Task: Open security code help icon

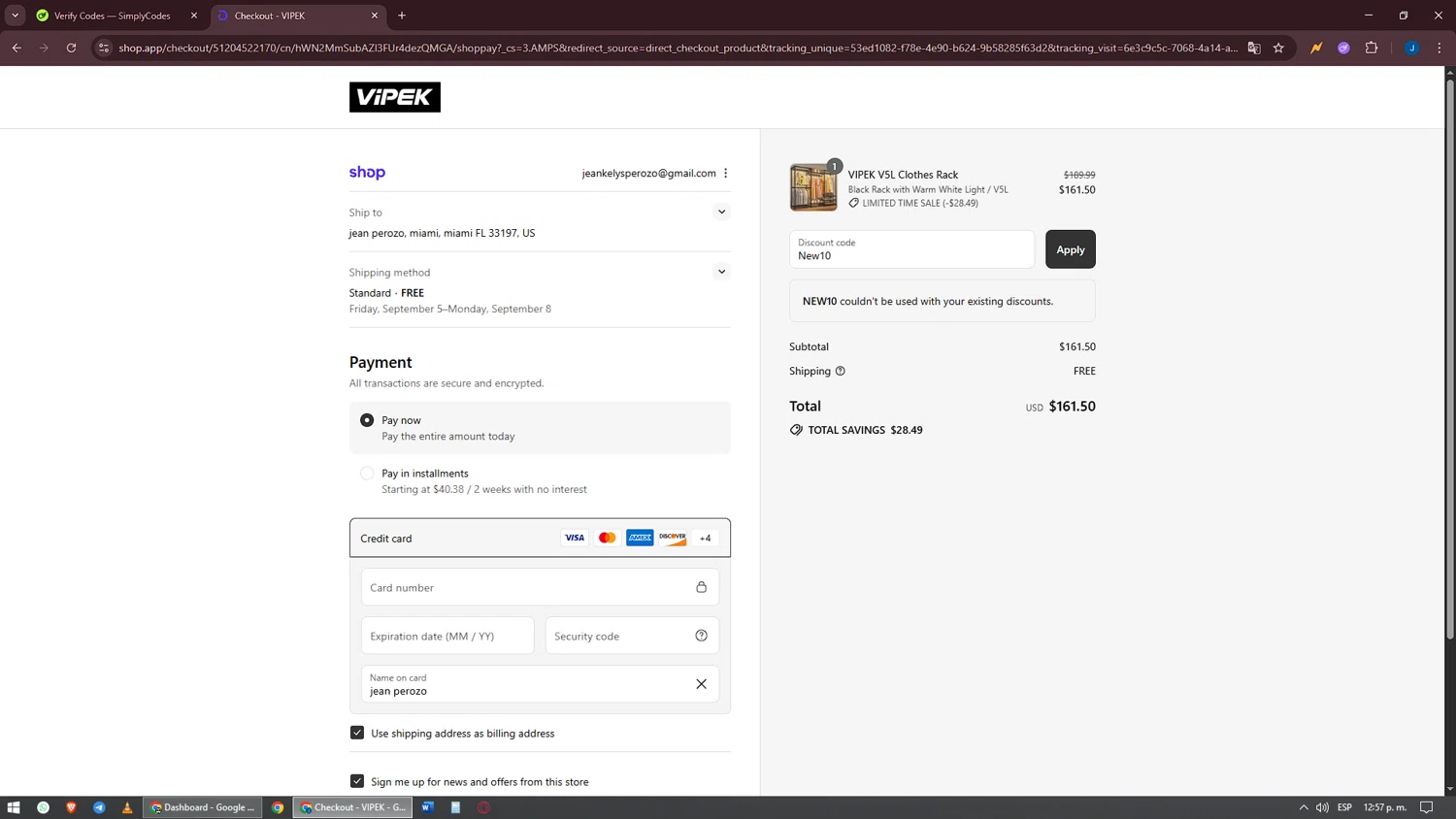Action: (701, 636)
